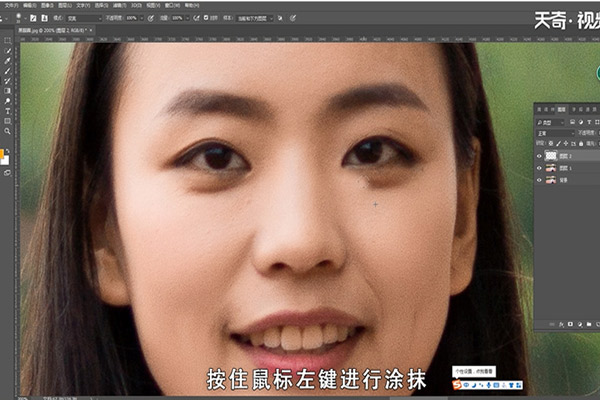Lock image pixels brush icon

pyautogui.click(x=558, y=144)
